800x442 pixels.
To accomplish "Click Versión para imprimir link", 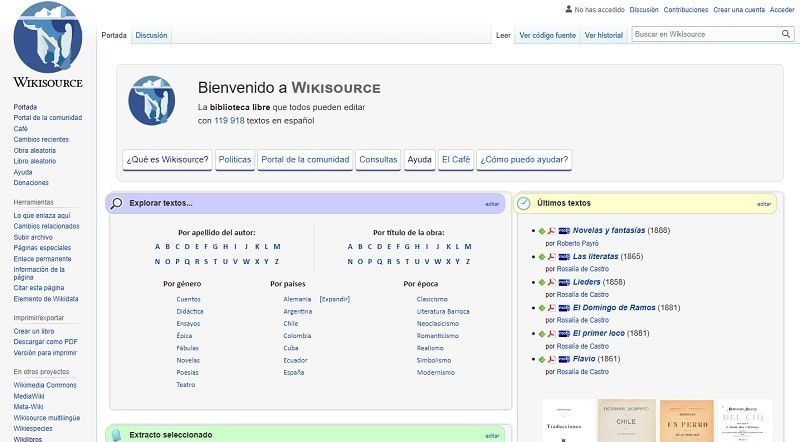I will tap(45, 353).
